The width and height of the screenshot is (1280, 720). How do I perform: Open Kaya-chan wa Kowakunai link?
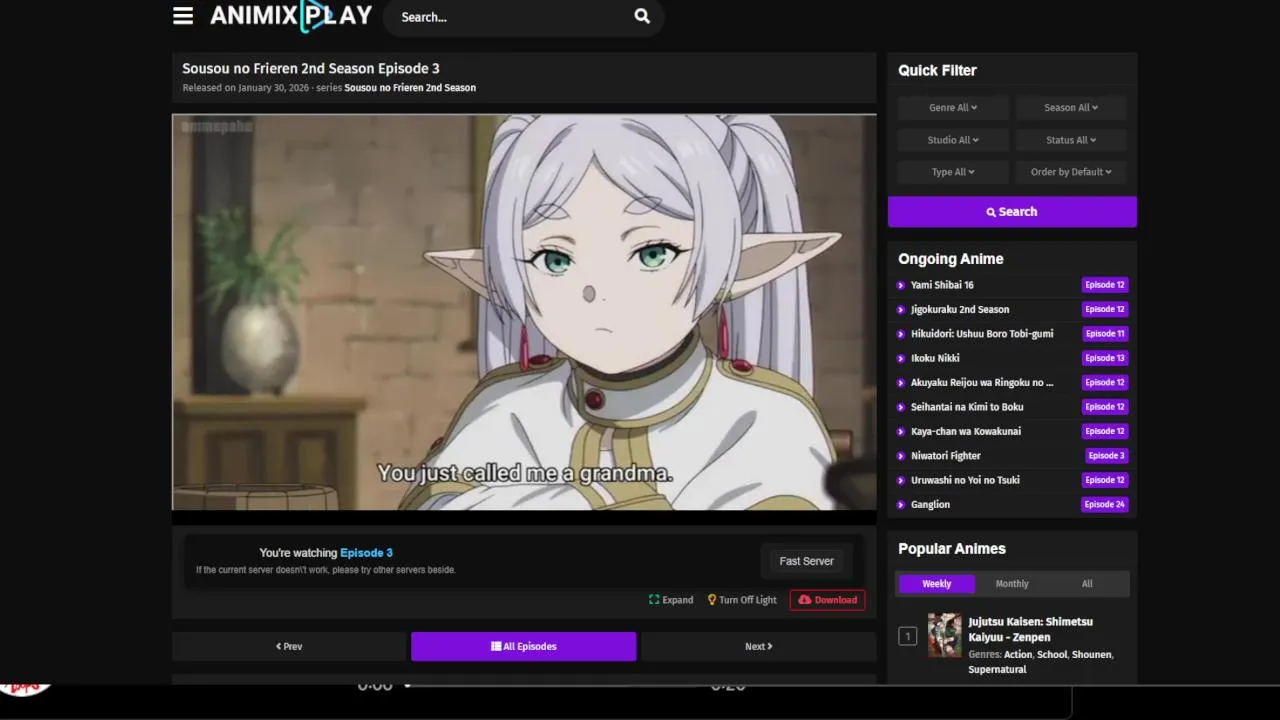click(x=966, y=431)
